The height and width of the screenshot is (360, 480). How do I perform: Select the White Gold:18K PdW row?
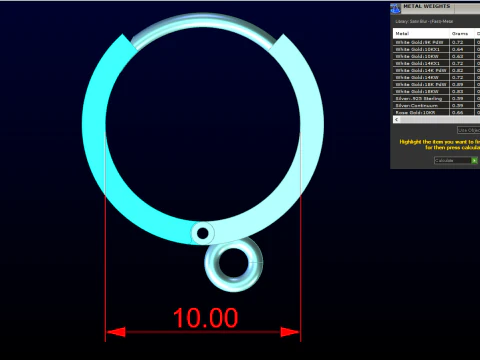[x=436, y=84]
